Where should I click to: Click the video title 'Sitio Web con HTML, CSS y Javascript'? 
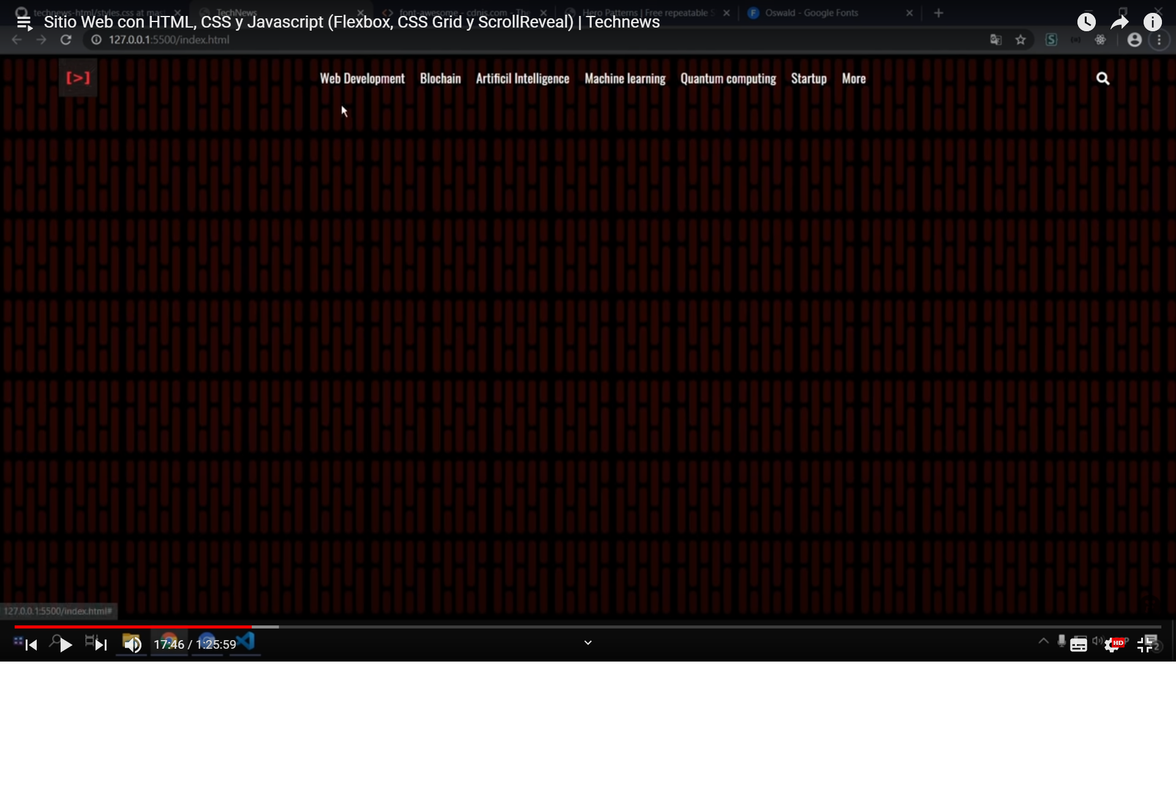[352, 22]
